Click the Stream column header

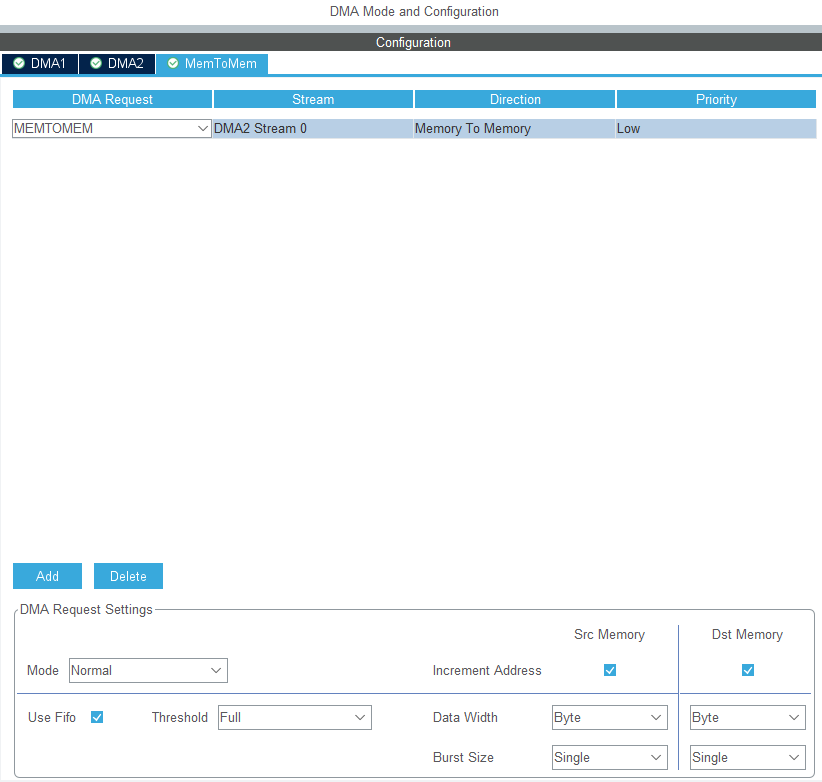coord(313,99)
